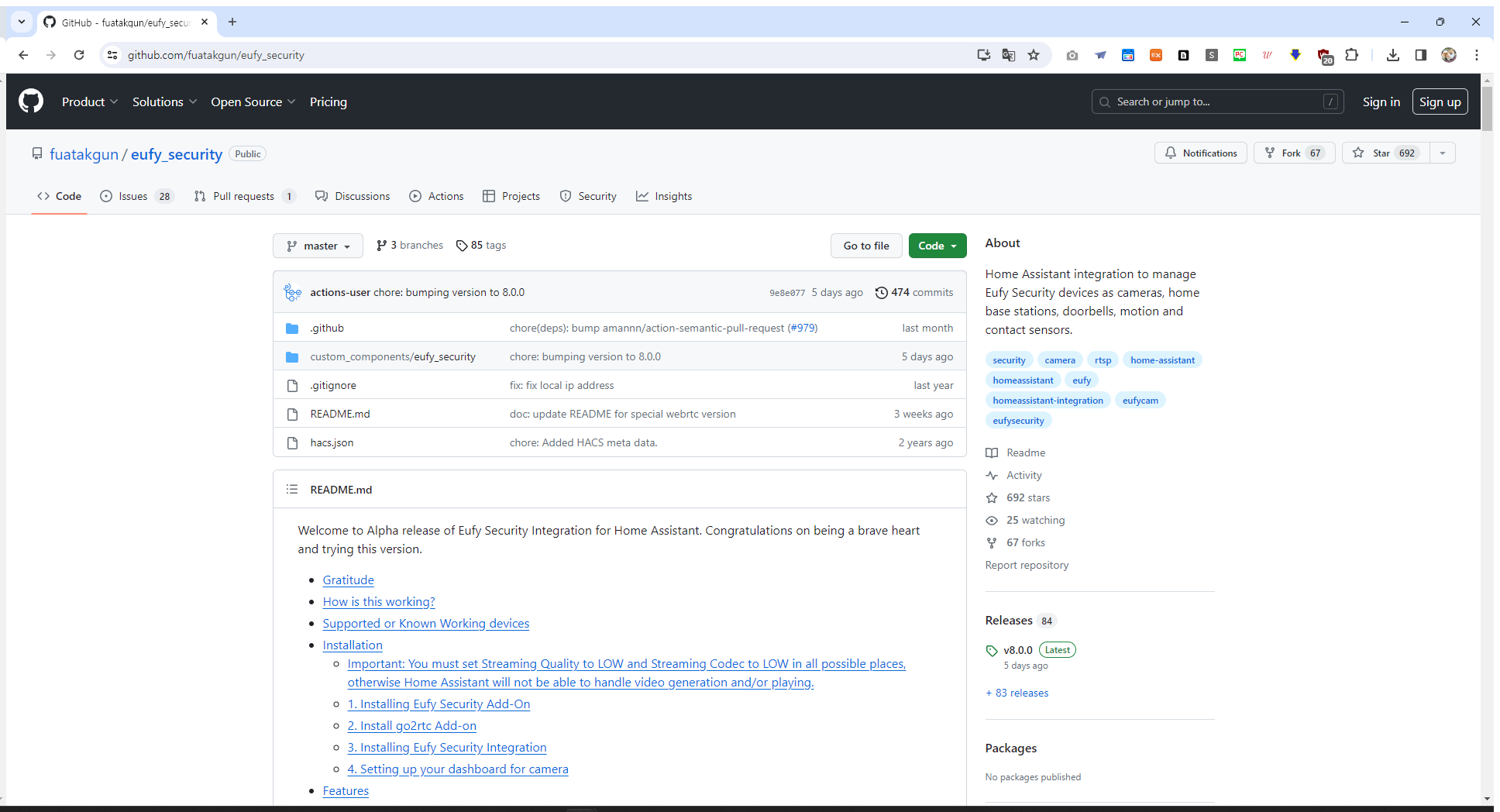Open the extensions puzzle icon
1500x812 pixels.
point(1352,55)
